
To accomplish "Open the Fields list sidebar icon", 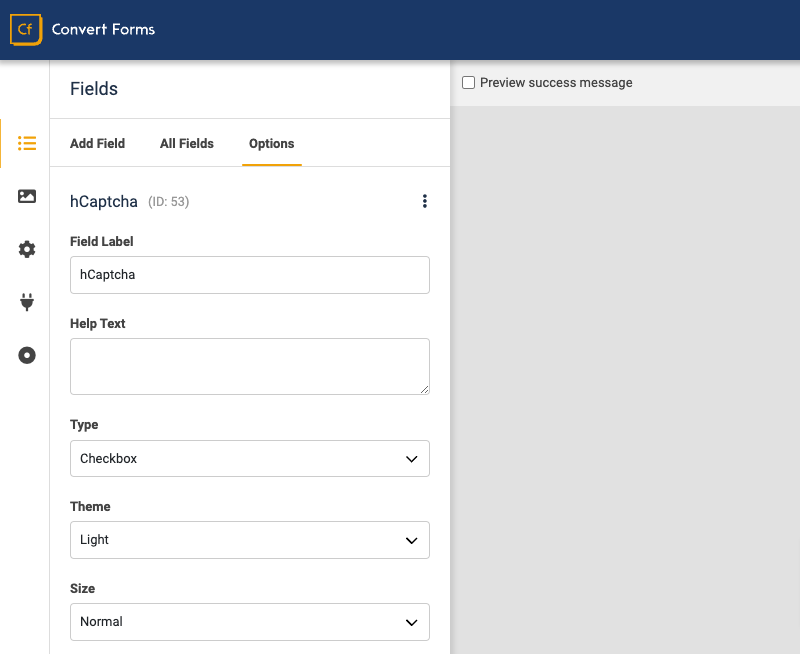I will tap(27, 143).
